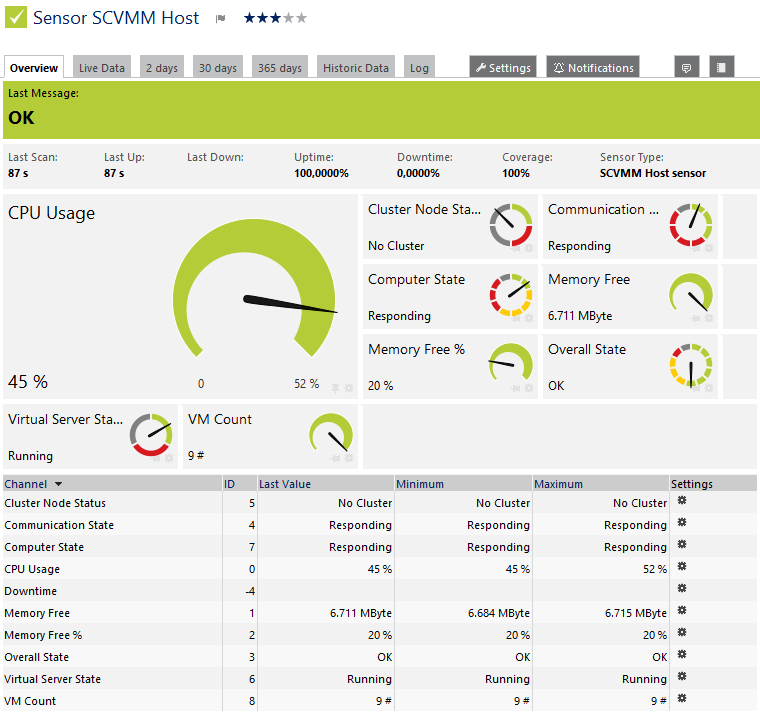
Task: Open settings gear for Communication State row
Action: point(682,522)
